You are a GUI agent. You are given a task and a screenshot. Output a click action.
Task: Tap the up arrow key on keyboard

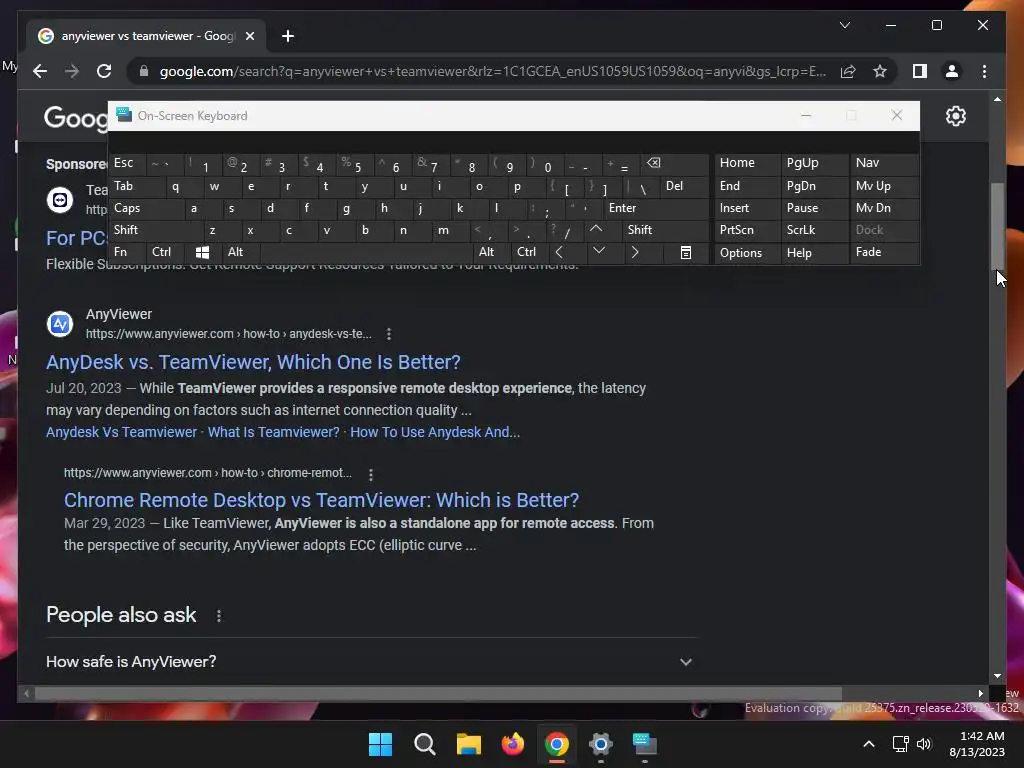596,229
